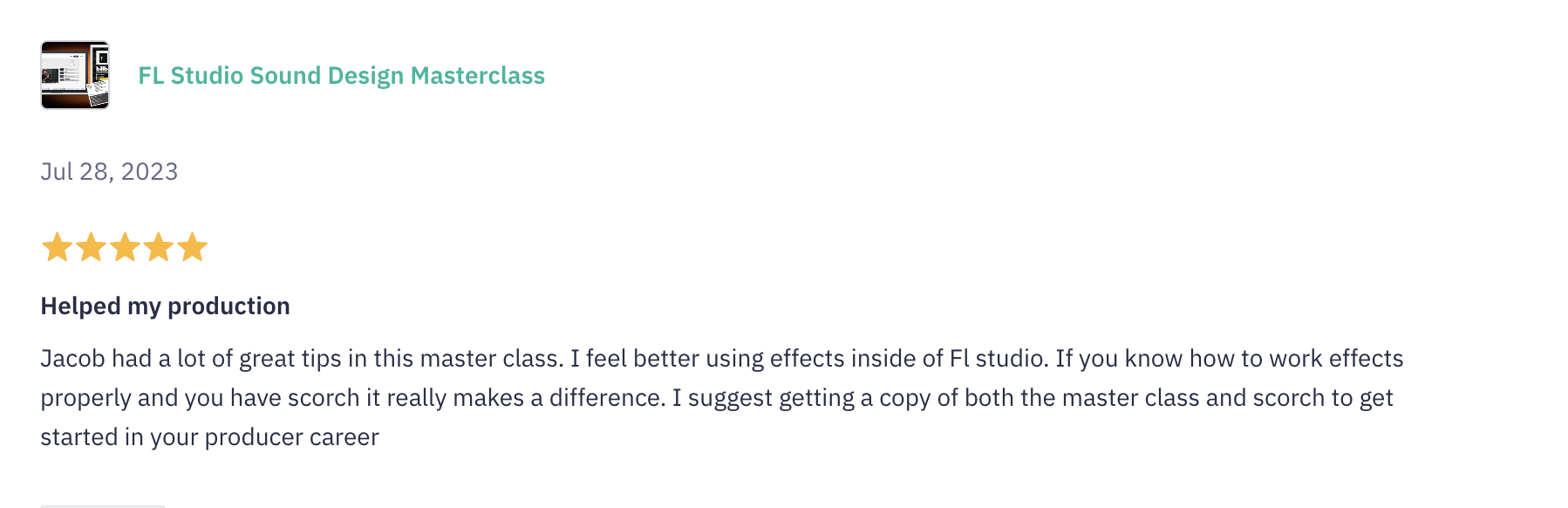Click the year '2023' in the date
Image resolution: width=1568 pixels, height=508 pixels.
149,171
